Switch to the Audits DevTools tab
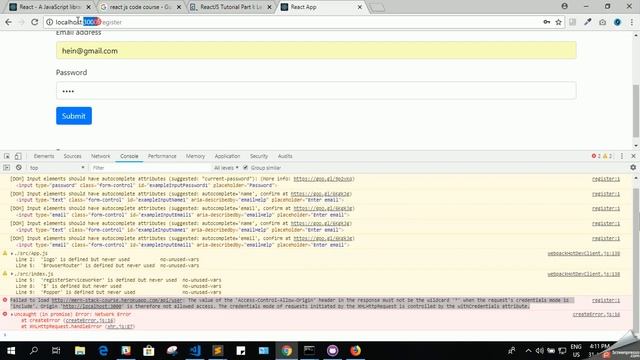Screen dimensions: 640x360 pos(285,156)
